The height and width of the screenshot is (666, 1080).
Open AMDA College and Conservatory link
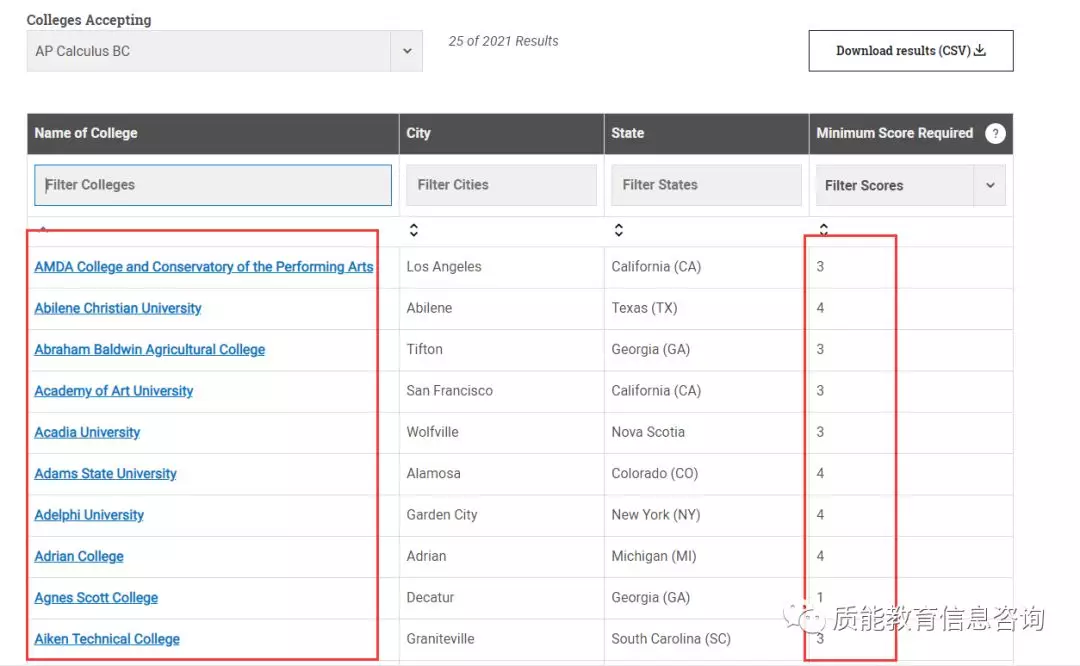(x=204, y=267)
